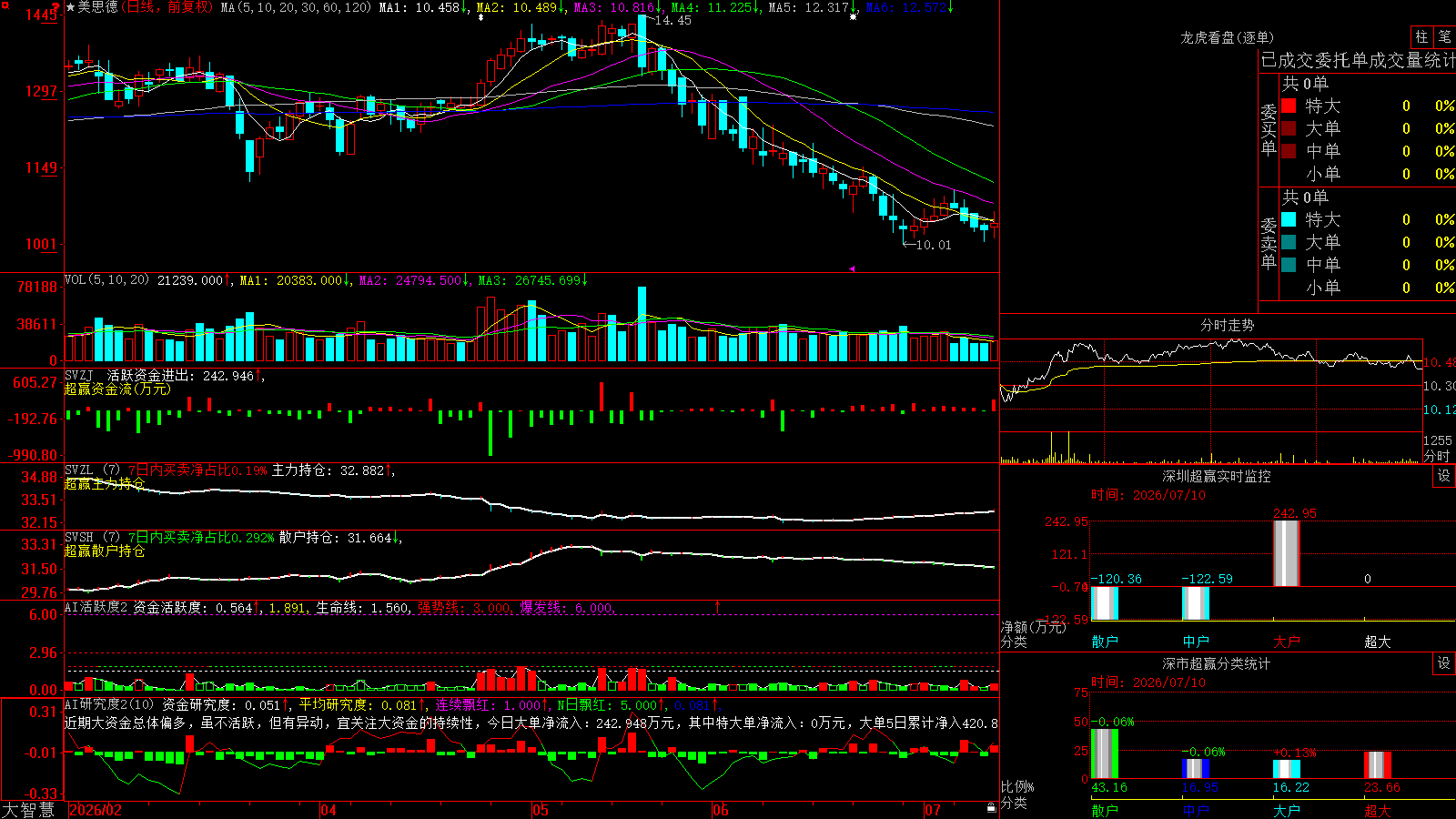Click the blue MA6: 12.572 value
Viewport: 1456px width, 819px height.
pyautogui.click(x=906, y=7)
